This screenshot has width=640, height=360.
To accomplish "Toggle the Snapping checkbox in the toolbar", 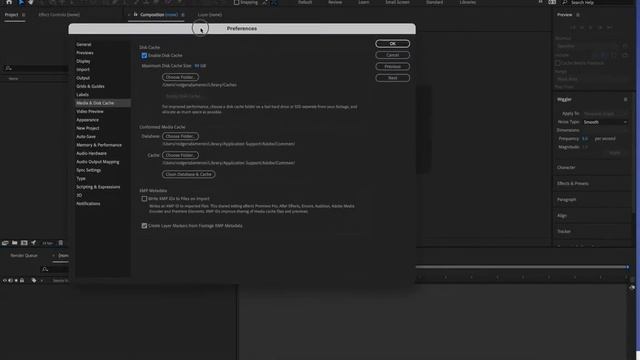I will [236, 2].
